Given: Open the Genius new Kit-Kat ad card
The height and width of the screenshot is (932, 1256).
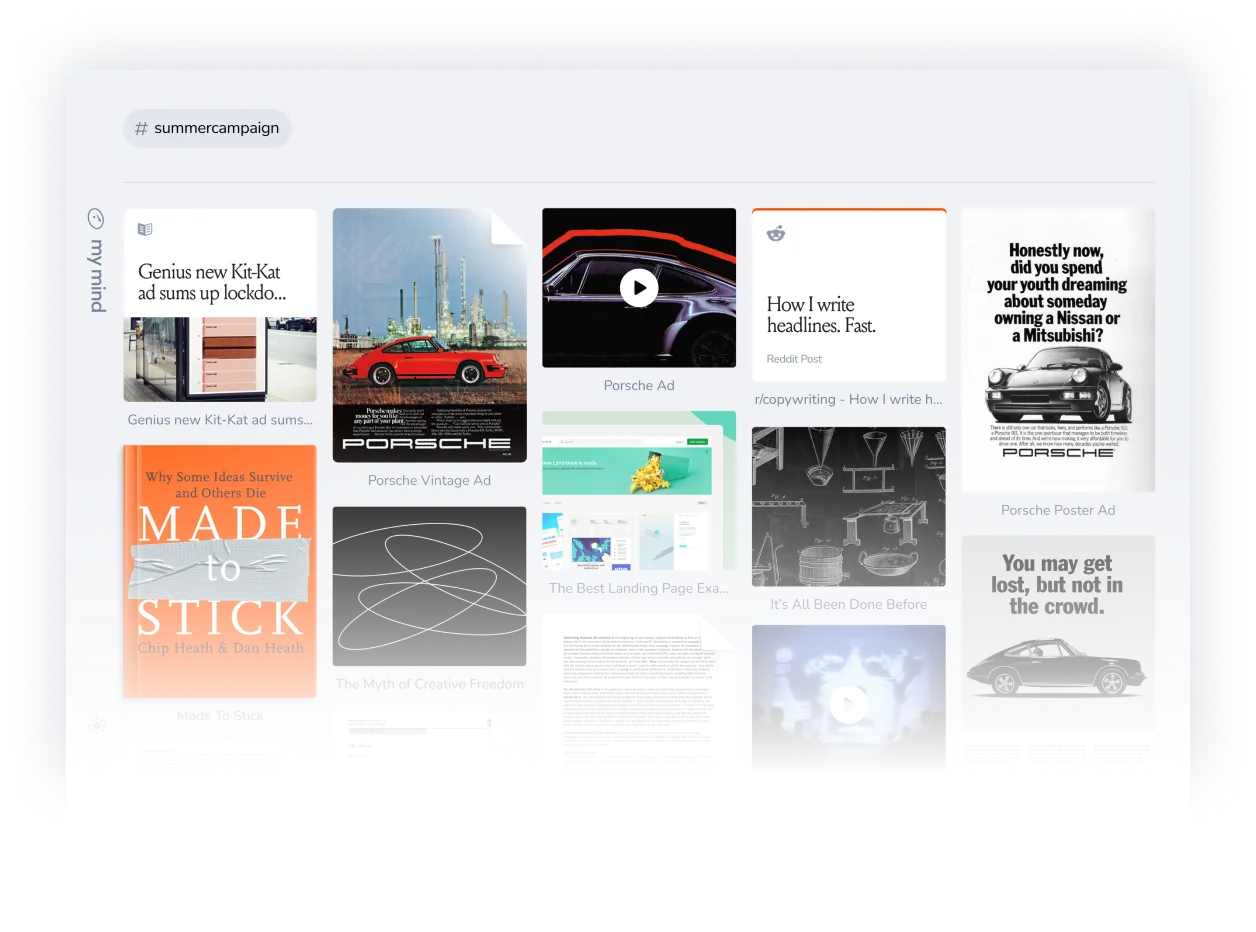Looking at the screenshot, I should click(x=219, y=305).
